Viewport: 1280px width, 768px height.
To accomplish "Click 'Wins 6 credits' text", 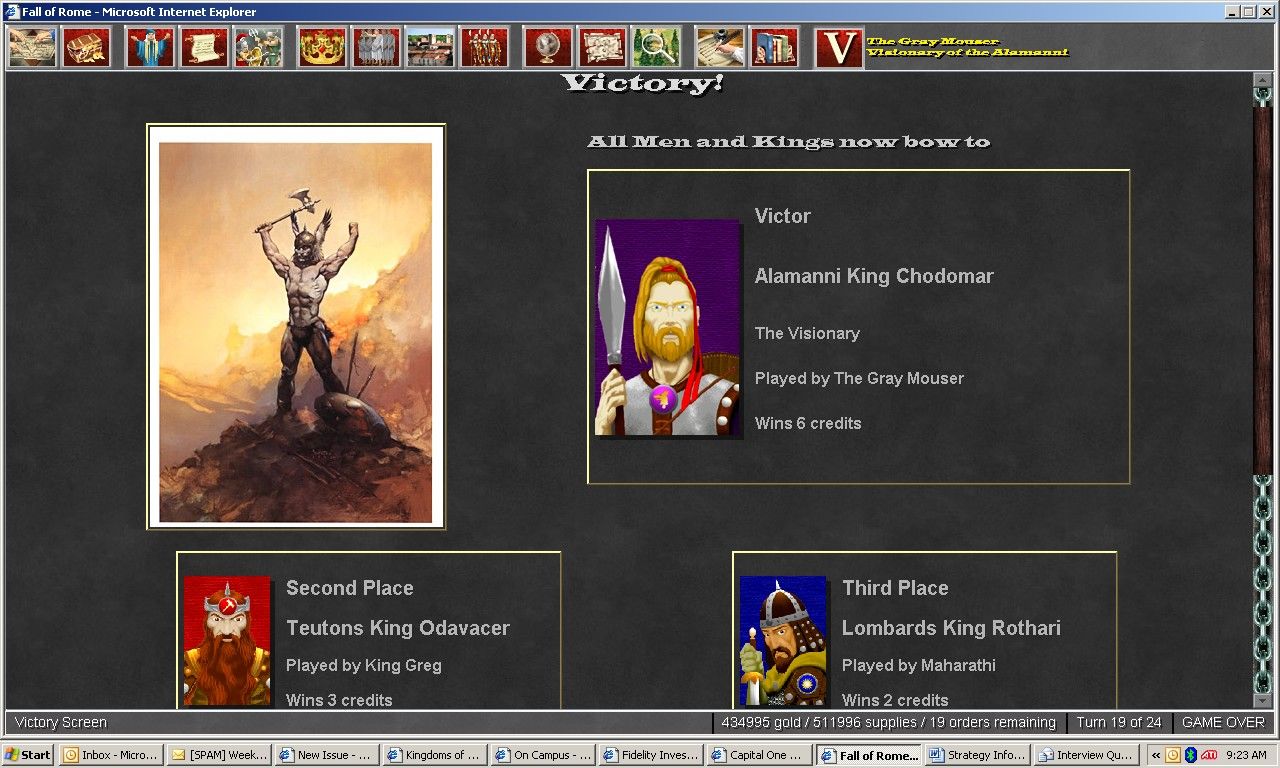I will (808, 423).
